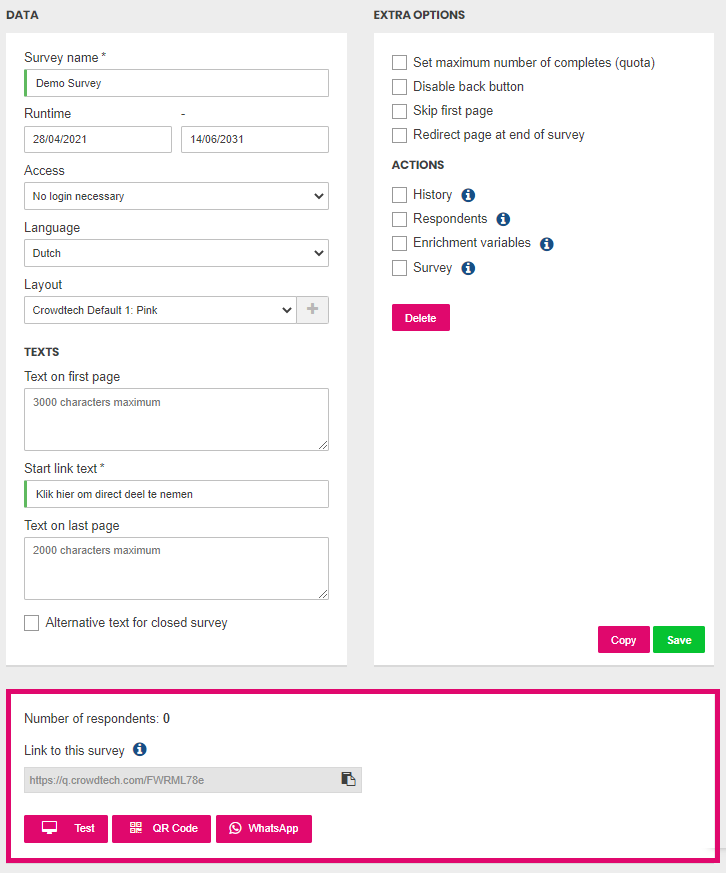Click the info icon beside Respondents

click(x=503, y=219)
